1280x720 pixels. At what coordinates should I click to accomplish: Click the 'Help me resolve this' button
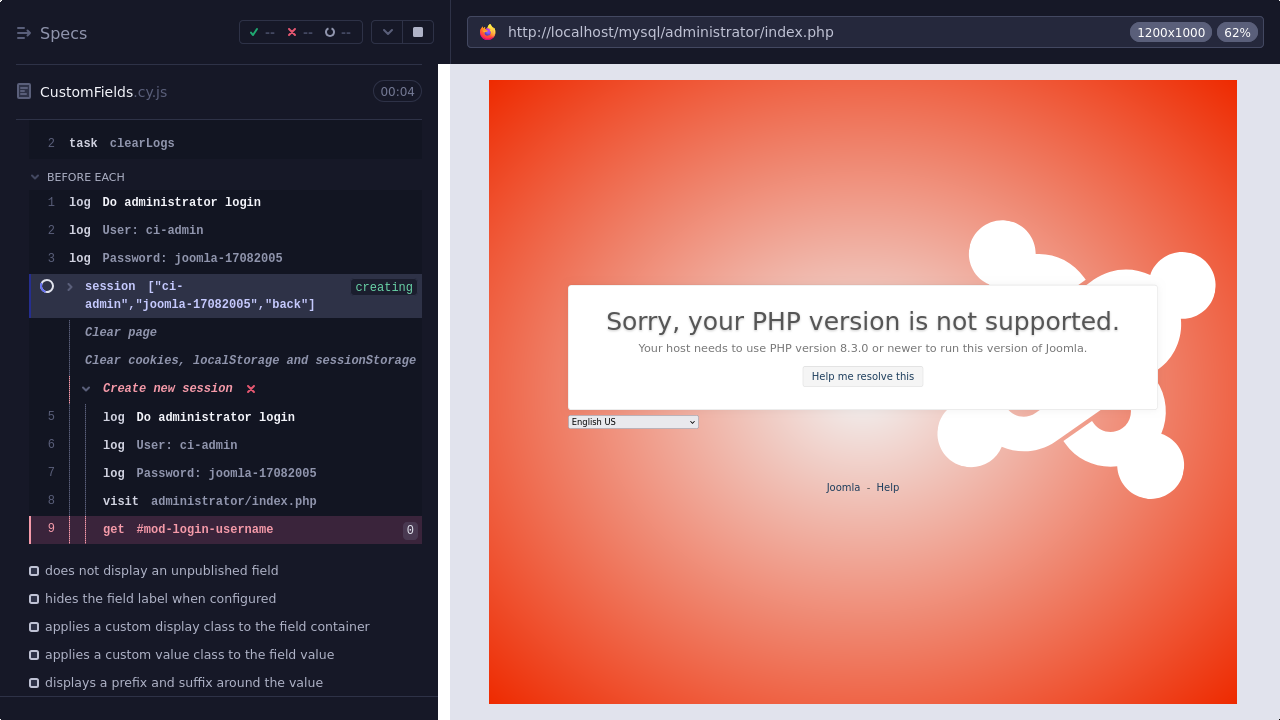pyautogui.click(x=862, y=376)
